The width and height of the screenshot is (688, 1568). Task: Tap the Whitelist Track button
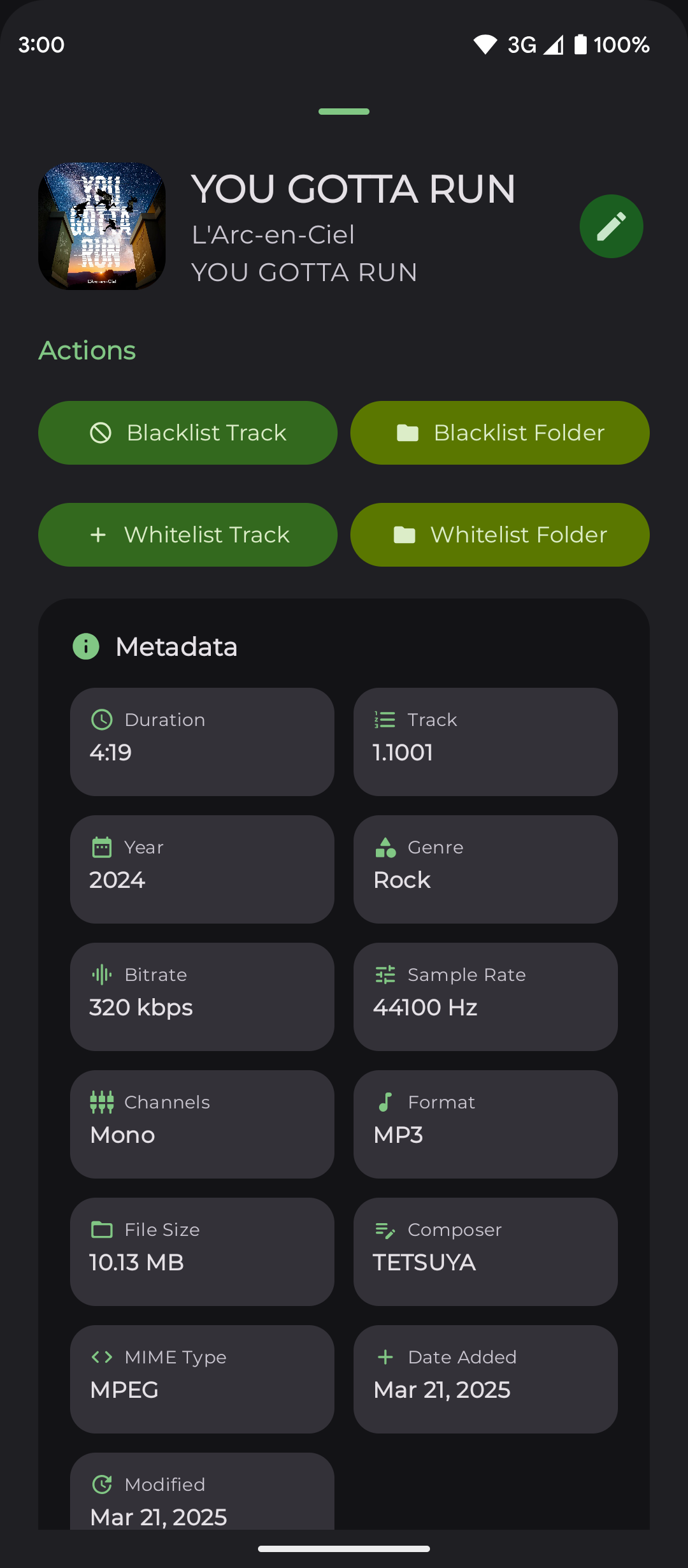pos(188,535)
